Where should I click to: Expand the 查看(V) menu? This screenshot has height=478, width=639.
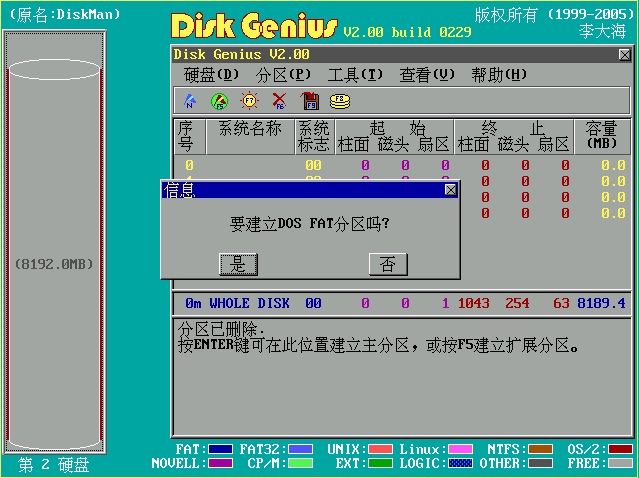[427, 75]
